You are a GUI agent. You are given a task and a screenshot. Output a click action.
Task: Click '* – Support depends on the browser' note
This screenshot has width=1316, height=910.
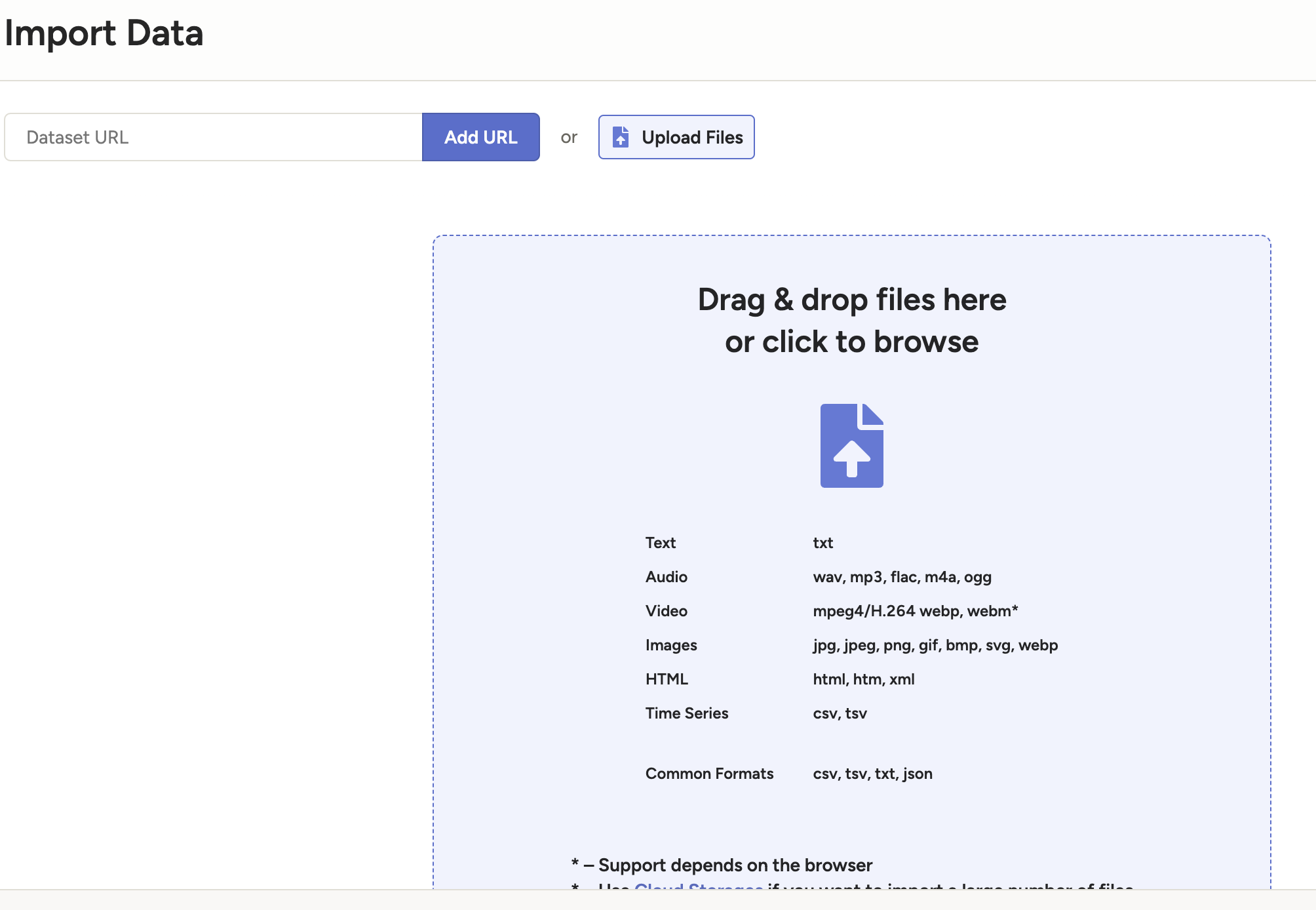click(722, 865)
